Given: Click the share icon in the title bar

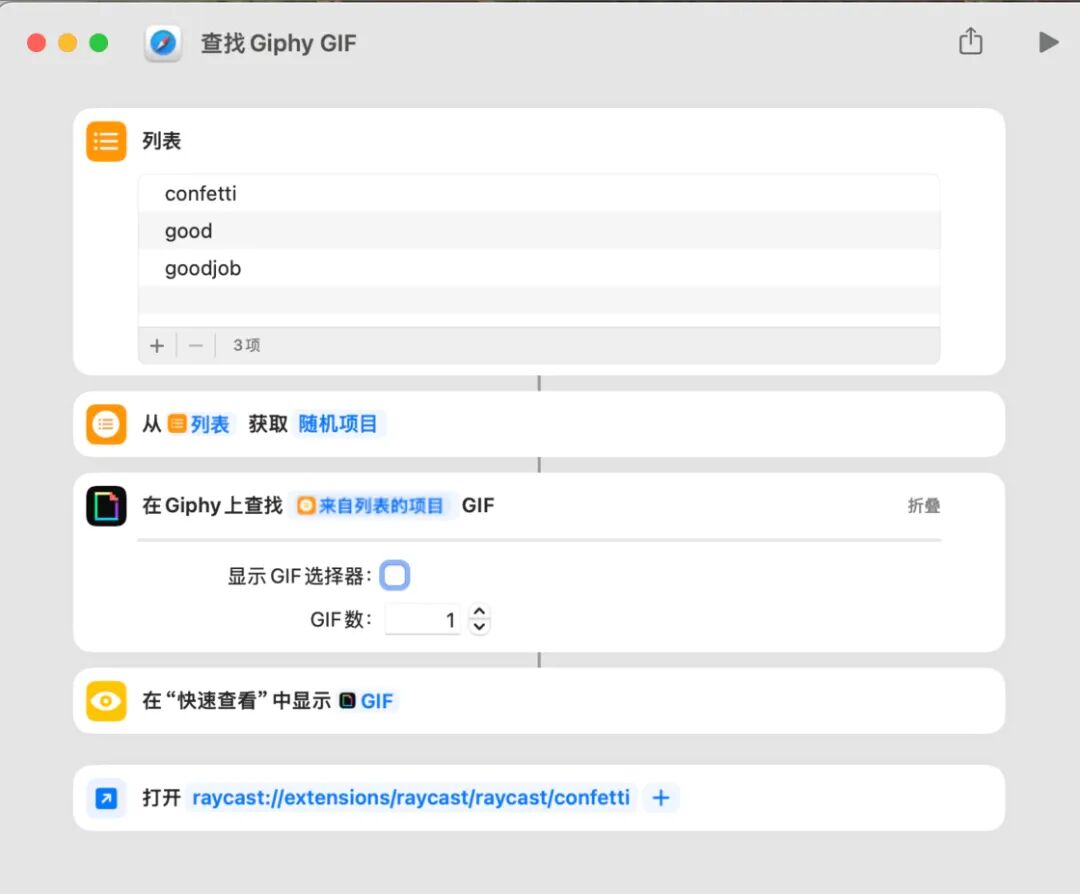Looking at the screenshot, I should [970, 41].
